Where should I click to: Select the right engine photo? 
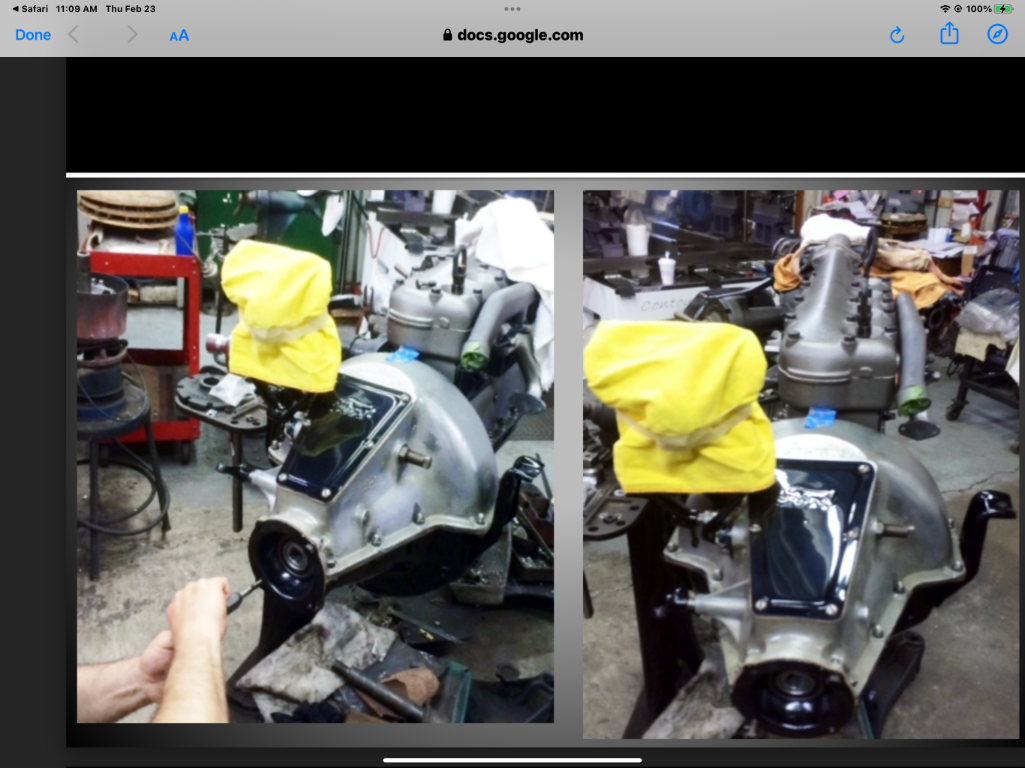(801, 464)
